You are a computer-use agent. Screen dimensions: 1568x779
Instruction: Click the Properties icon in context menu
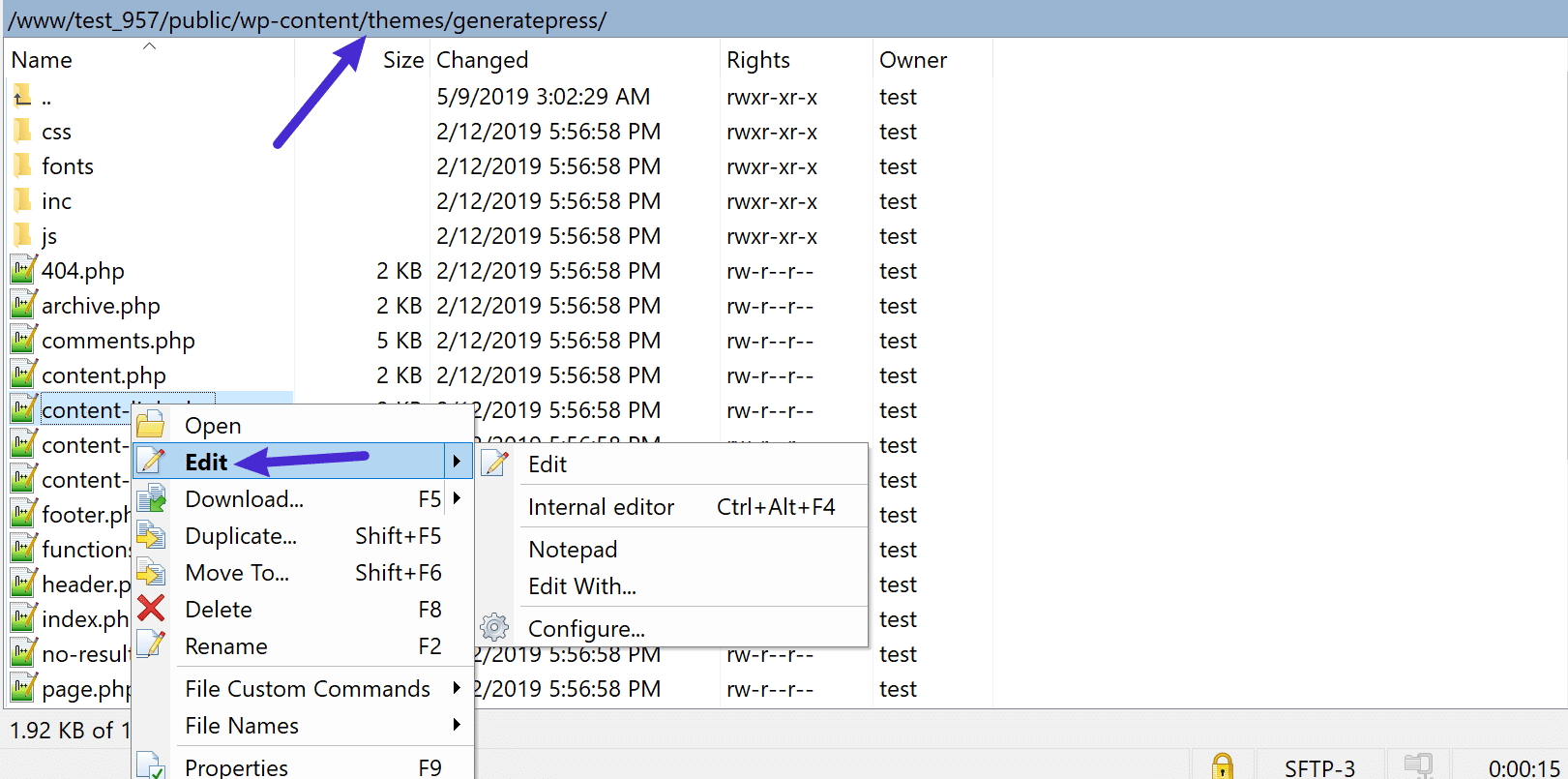point(151,766)
